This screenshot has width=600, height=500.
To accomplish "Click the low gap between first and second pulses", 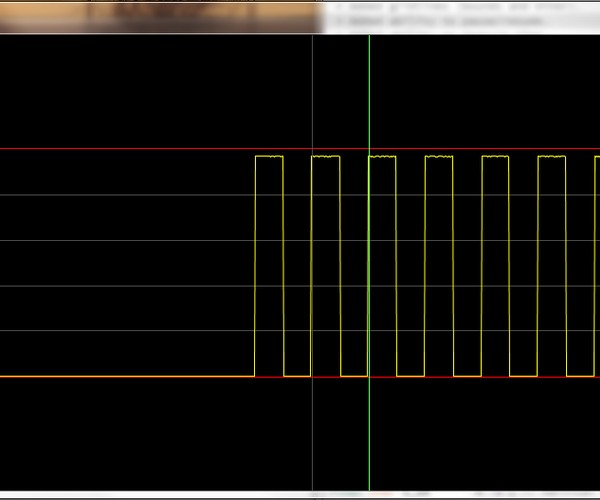I will (298, 376).
